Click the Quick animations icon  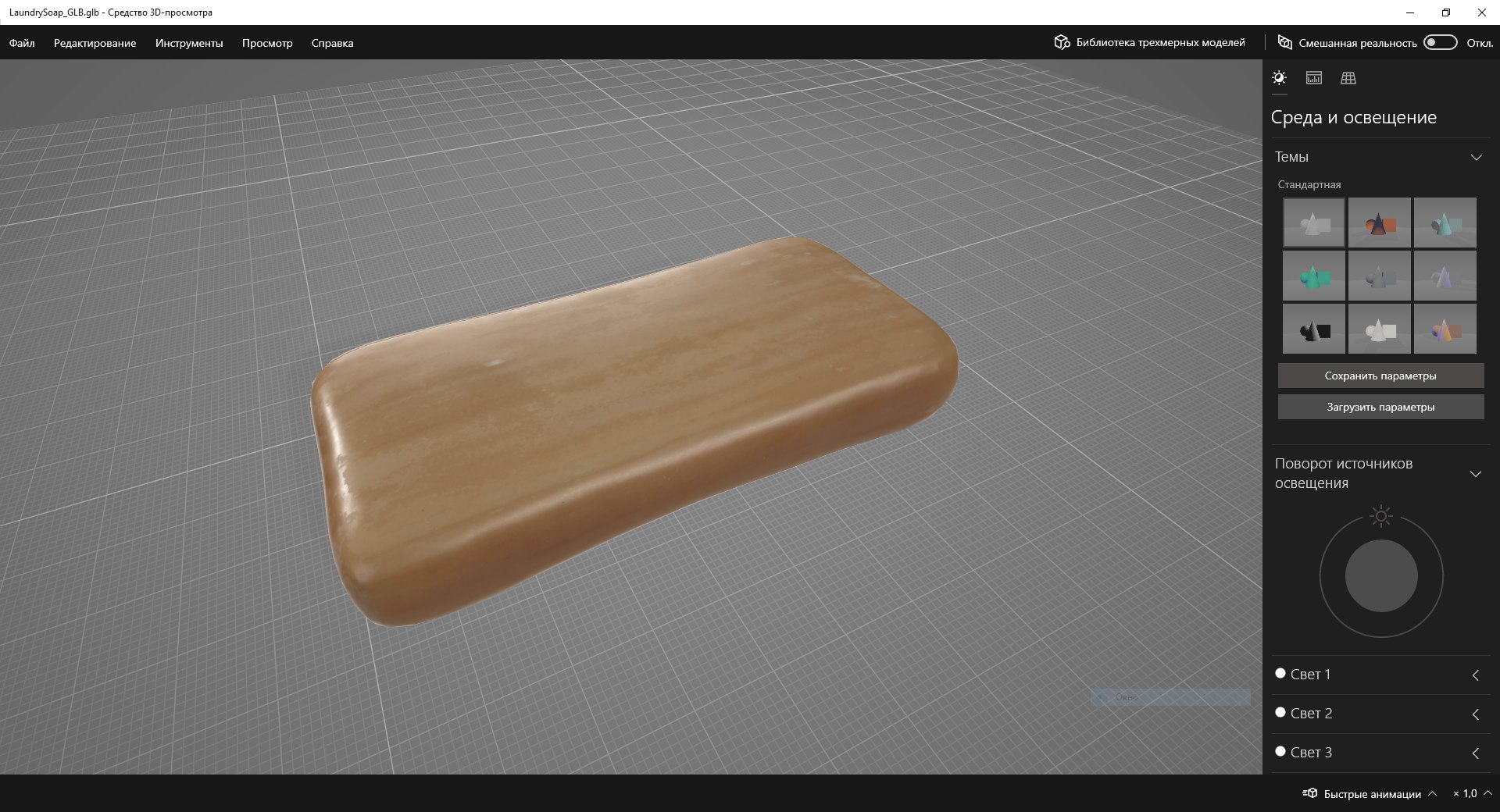click(1310, 793)
